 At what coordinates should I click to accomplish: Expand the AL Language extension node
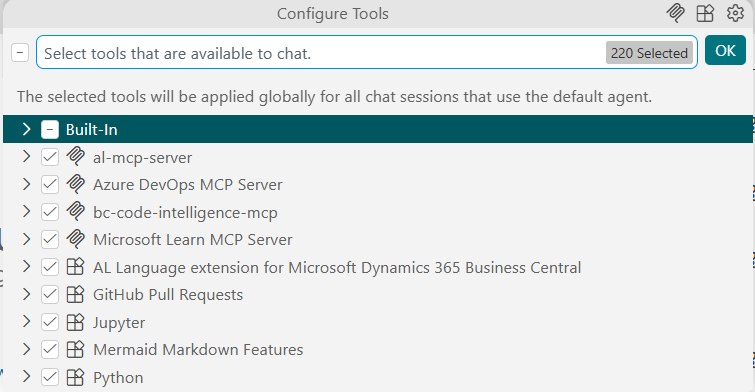[x=26, y=267]
